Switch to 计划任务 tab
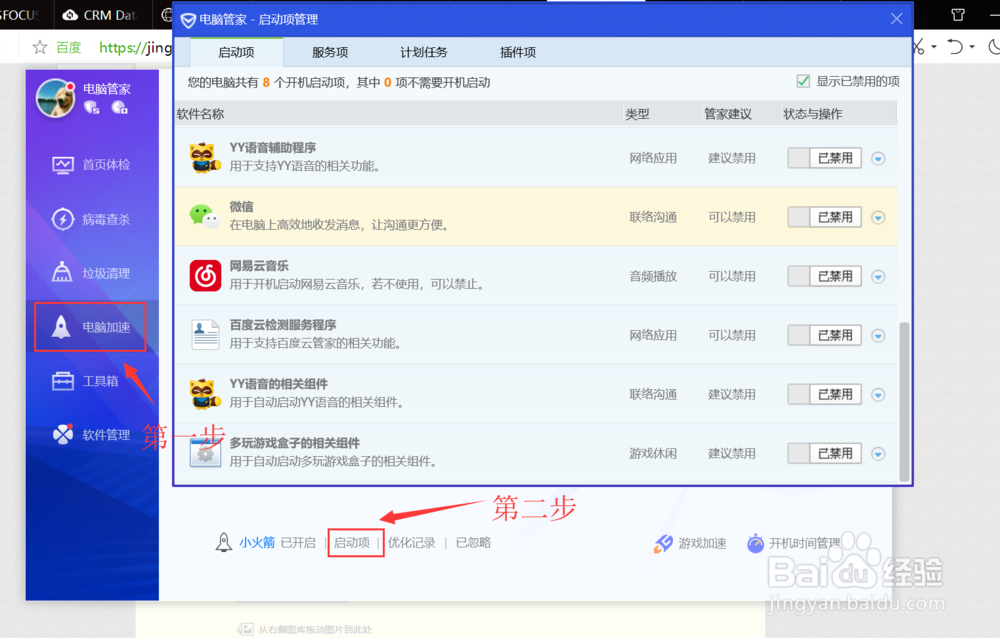The width and height of the screenshot is (1000, 638). coord(423,52)
